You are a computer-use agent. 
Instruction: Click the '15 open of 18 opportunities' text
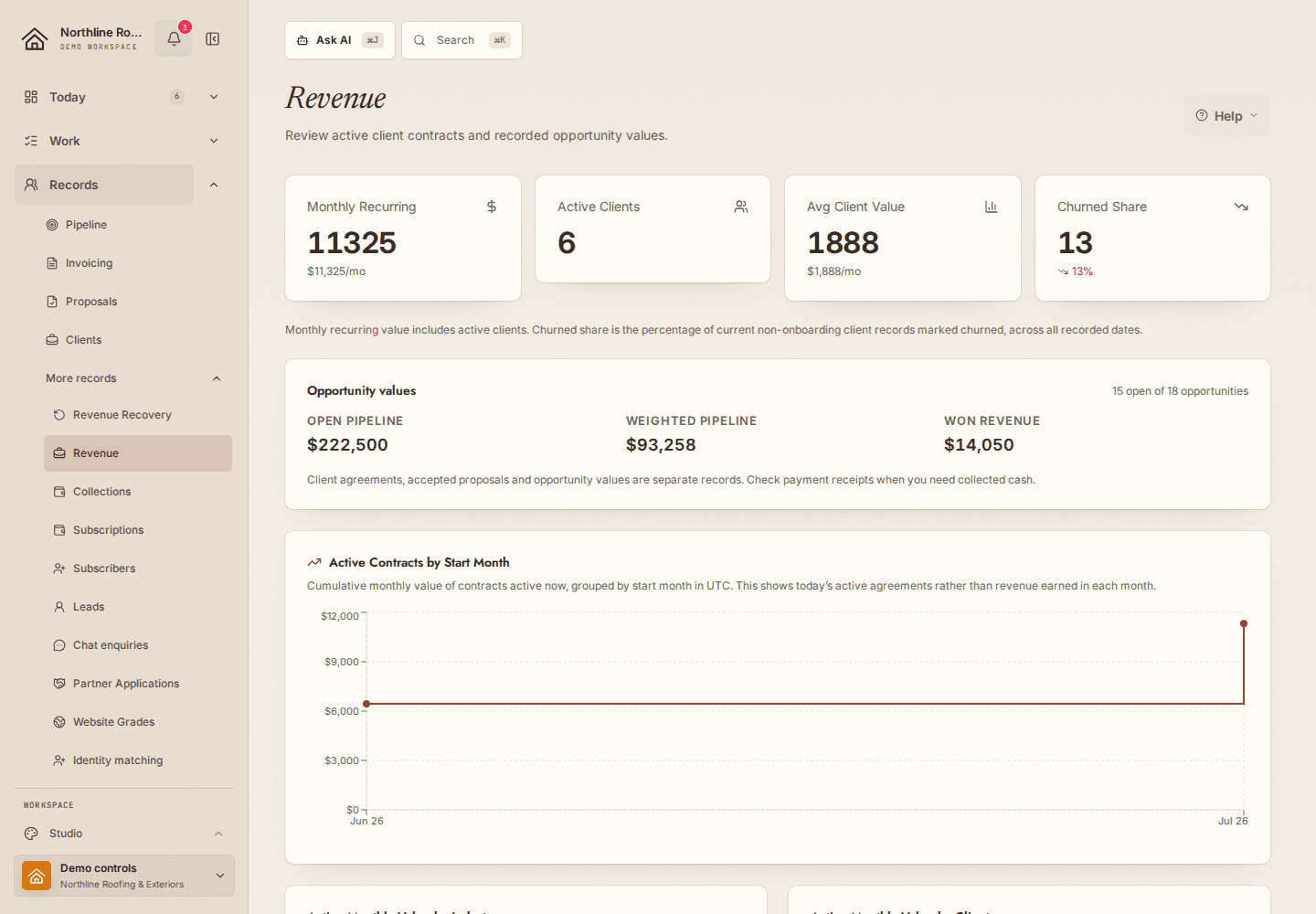tap(1180, 391)
